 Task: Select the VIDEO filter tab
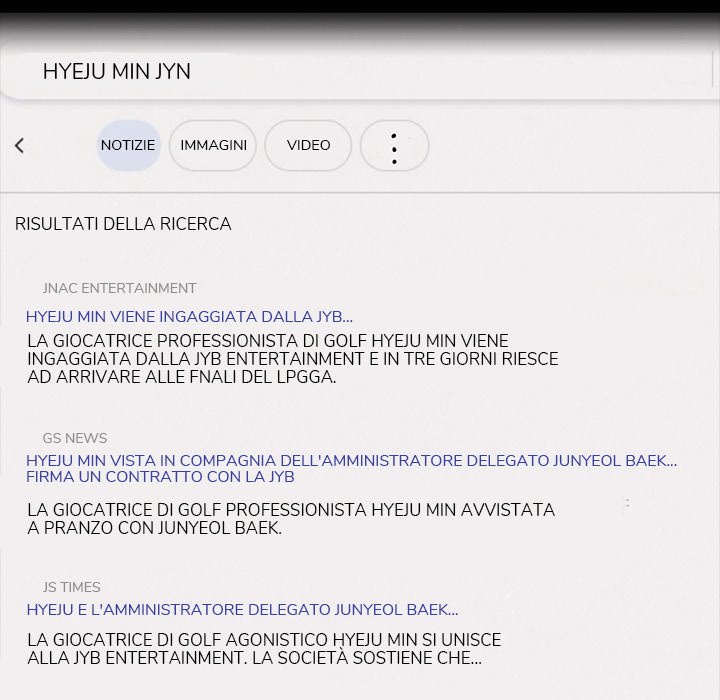coord(308,146)
